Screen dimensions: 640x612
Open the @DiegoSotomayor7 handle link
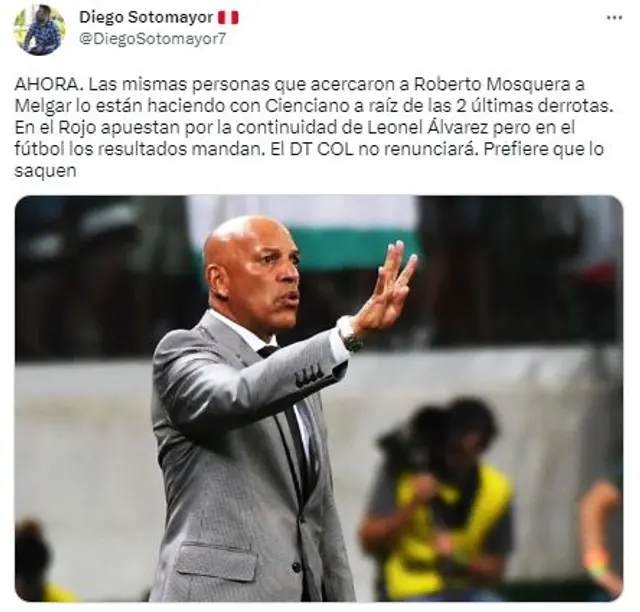tap(152, 39)
